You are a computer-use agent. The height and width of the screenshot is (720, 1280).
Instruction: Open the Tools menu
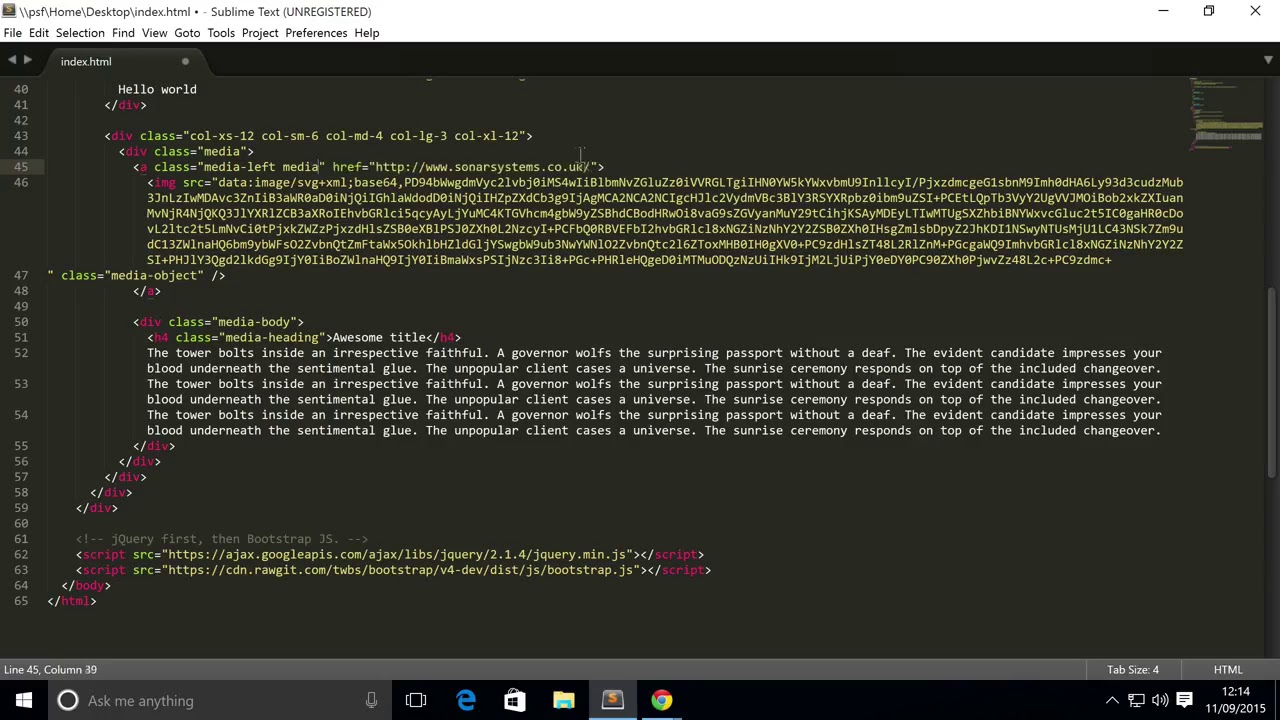click(x=221, y=33)
